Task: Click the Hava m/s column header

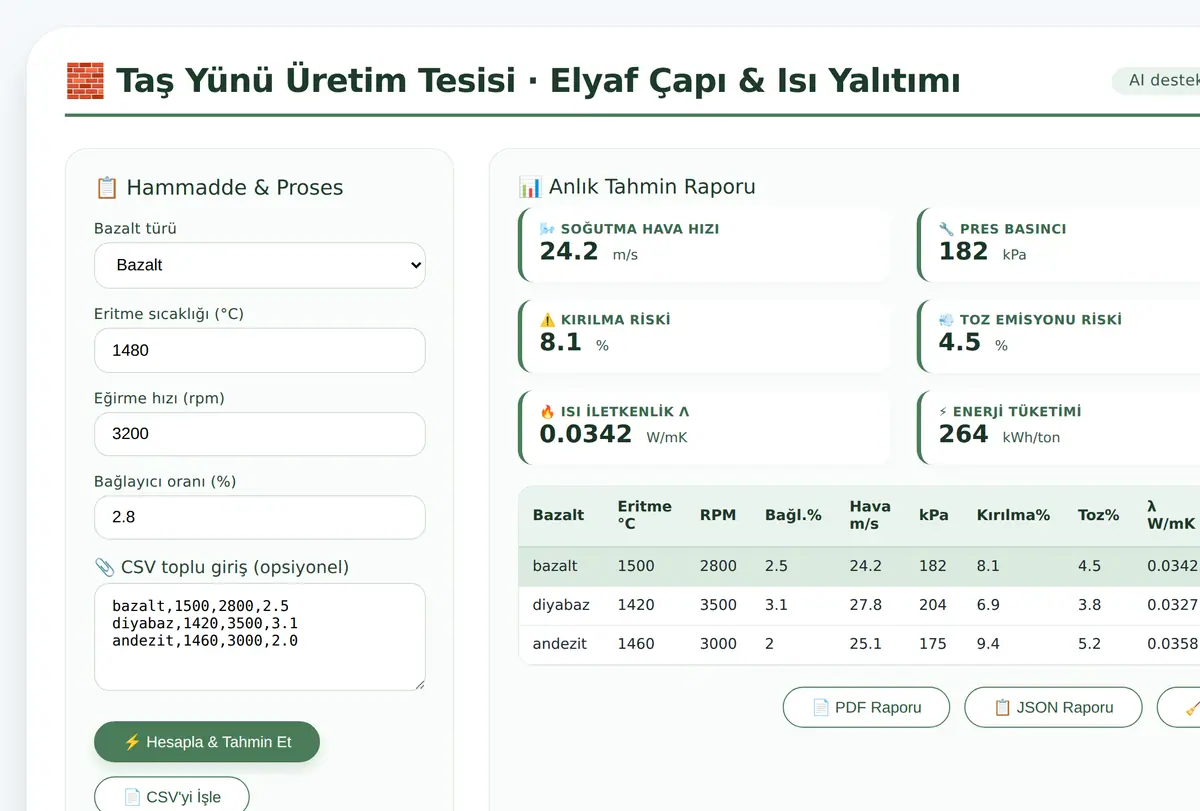Action: [x=870, y=515]
